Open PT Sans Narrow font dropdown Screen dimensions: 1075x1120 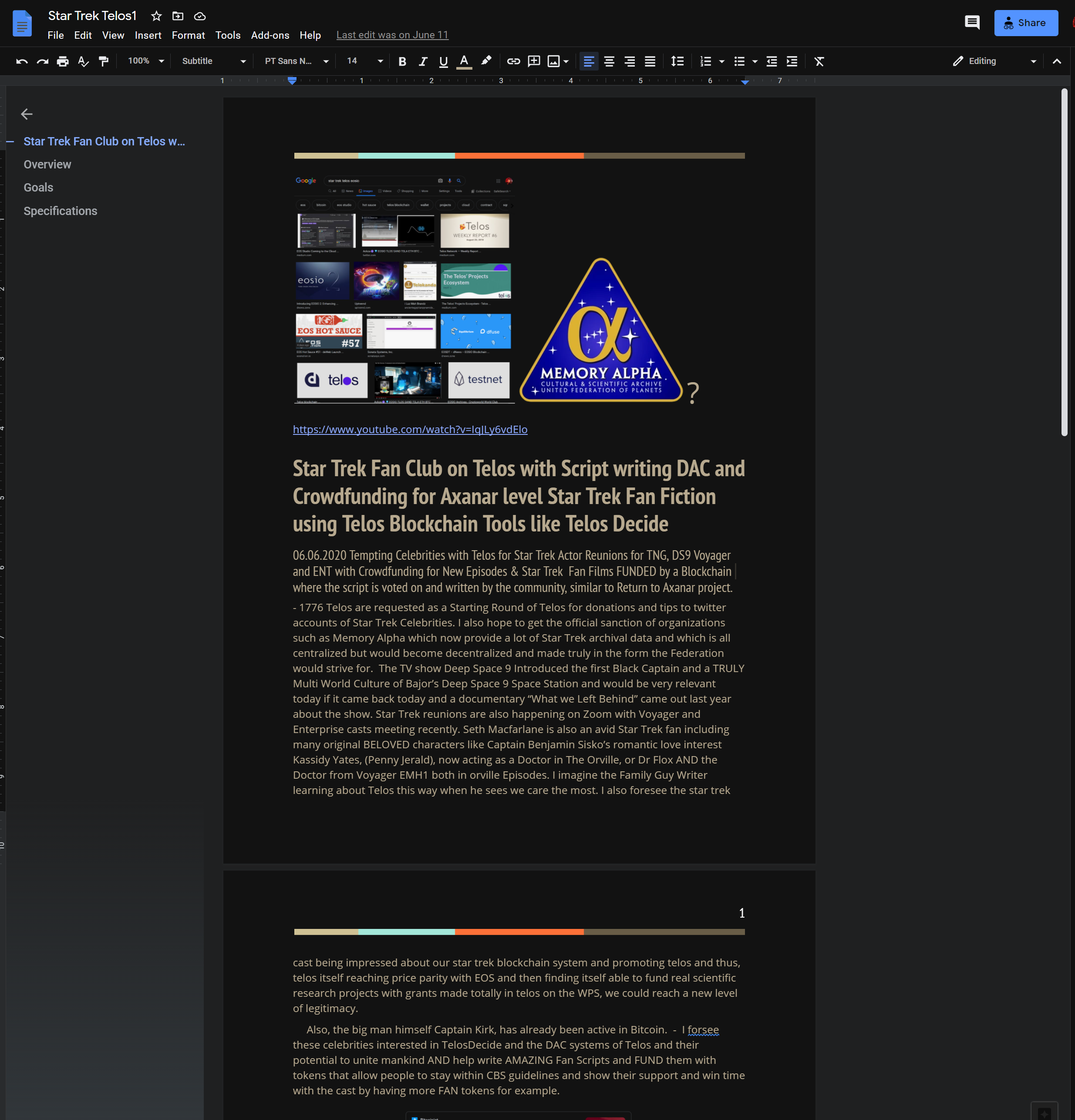click(297, 61)
